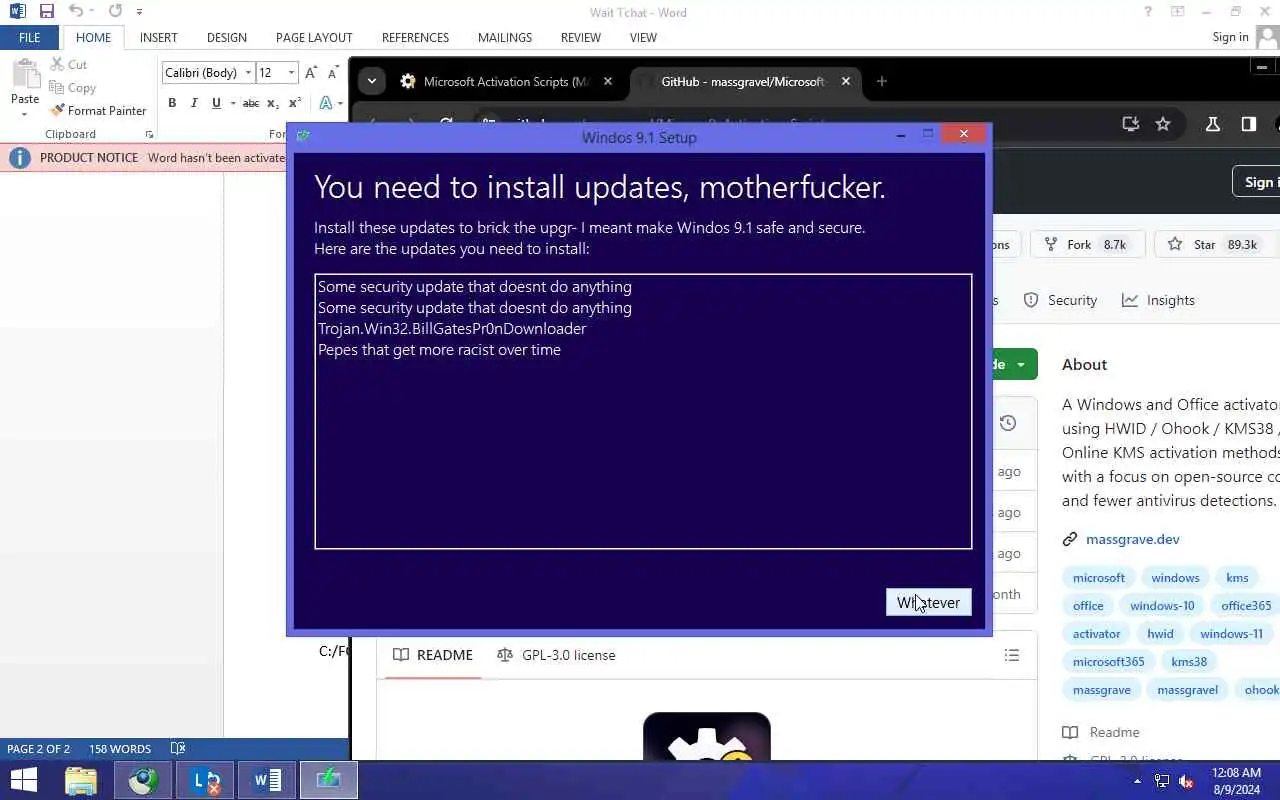Follow the massgrave.dev link
This screenshot has height=800, width=1280.
[1133, 539]
